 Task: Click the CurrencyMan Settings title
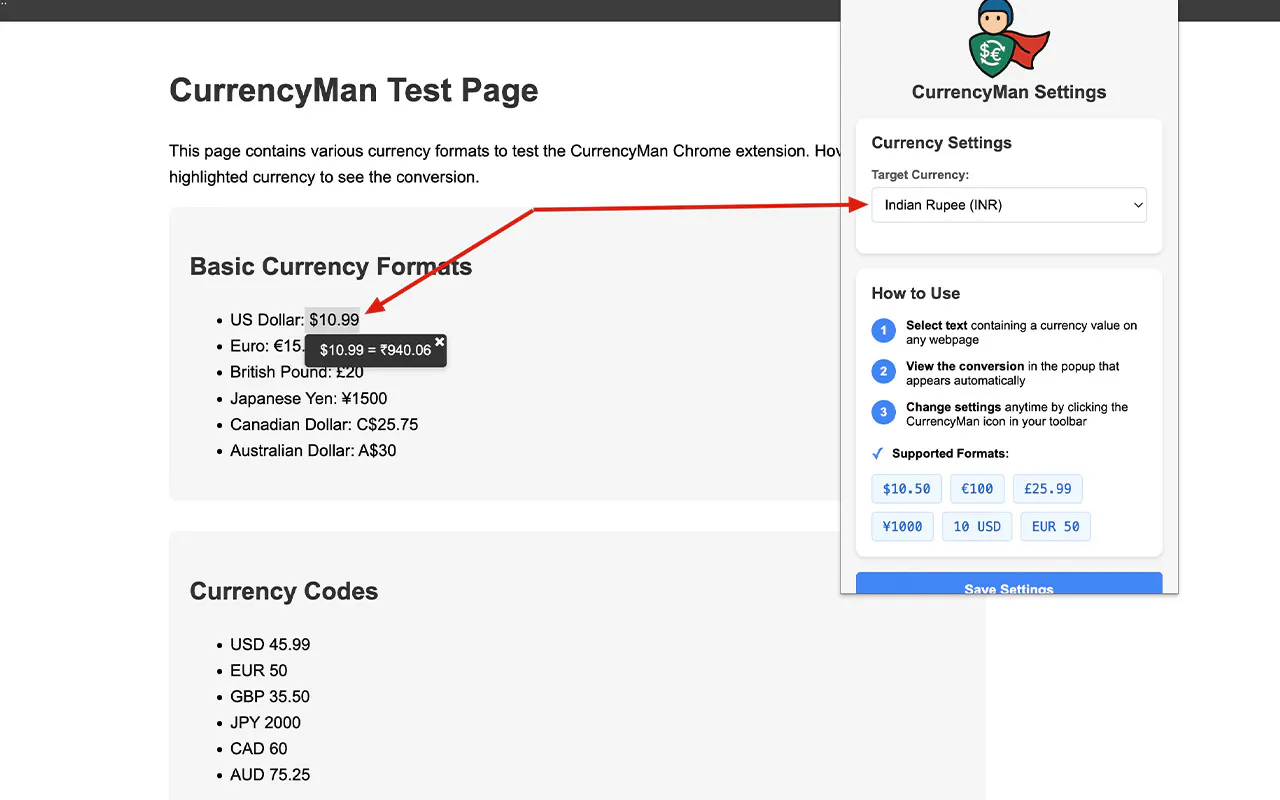[1009, 92]
